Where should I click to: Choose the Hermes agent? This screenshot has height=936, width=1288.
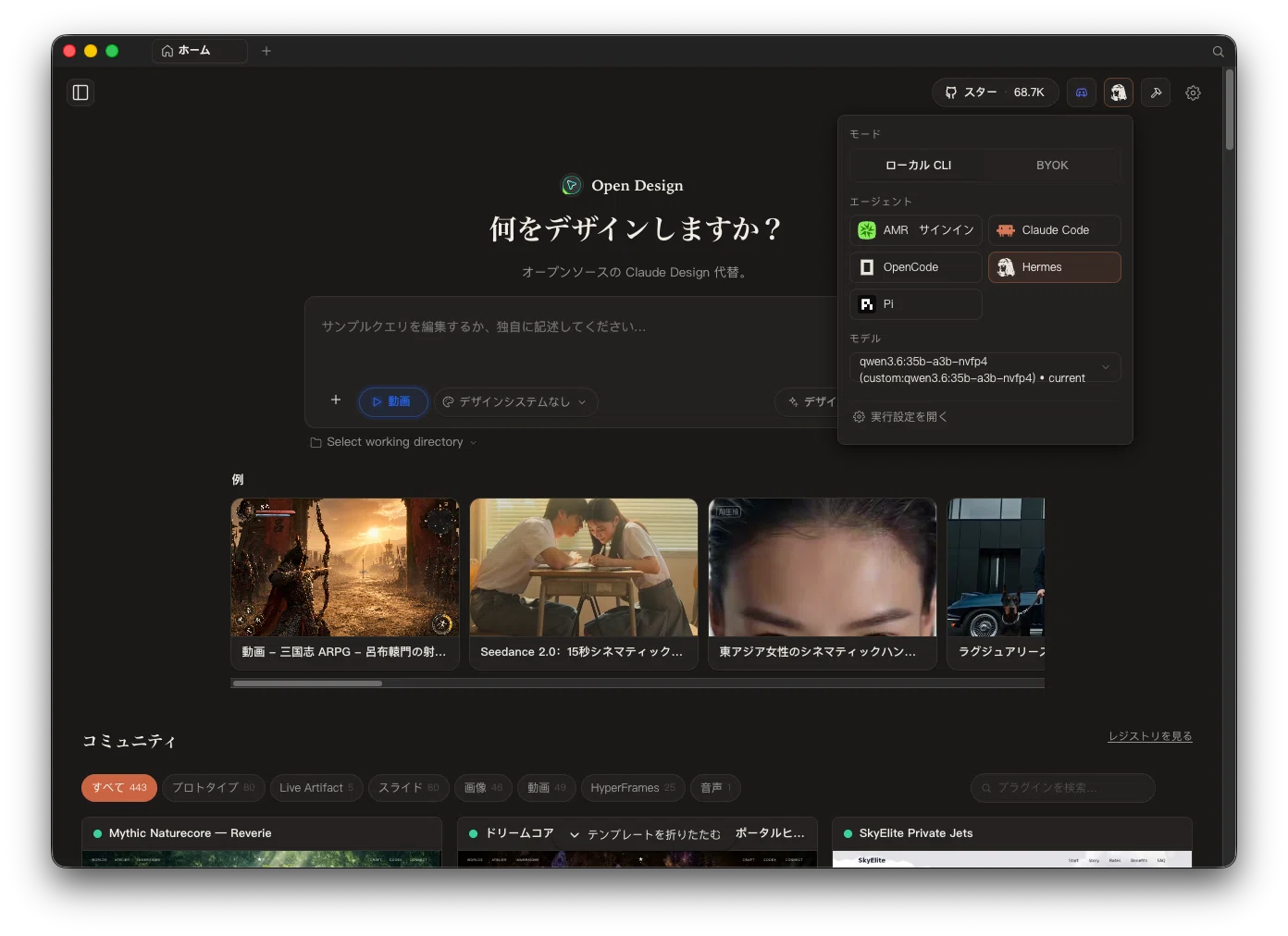tap(1055, 267)
